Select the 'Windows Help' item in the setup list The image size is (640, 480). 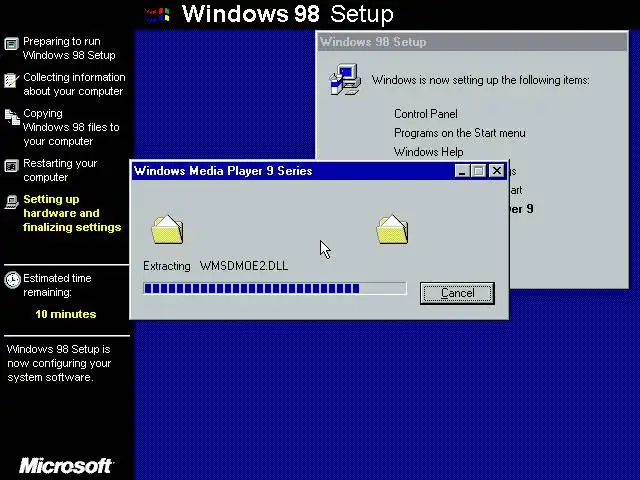point(428,152)
